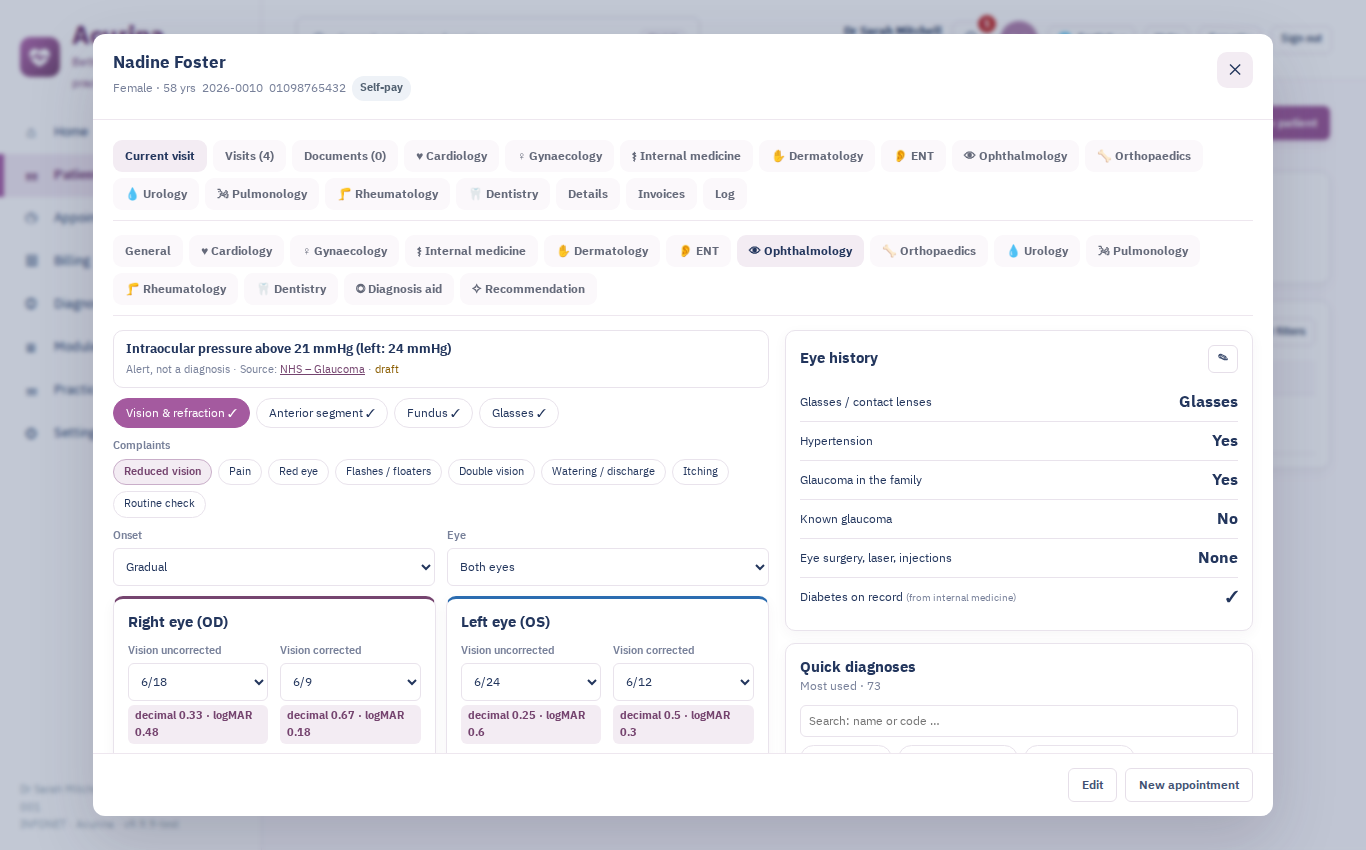This screenshot has width=1366, height=850.
Task: Open the Onset dropdown showing Gradual
Action: [274, 567]
